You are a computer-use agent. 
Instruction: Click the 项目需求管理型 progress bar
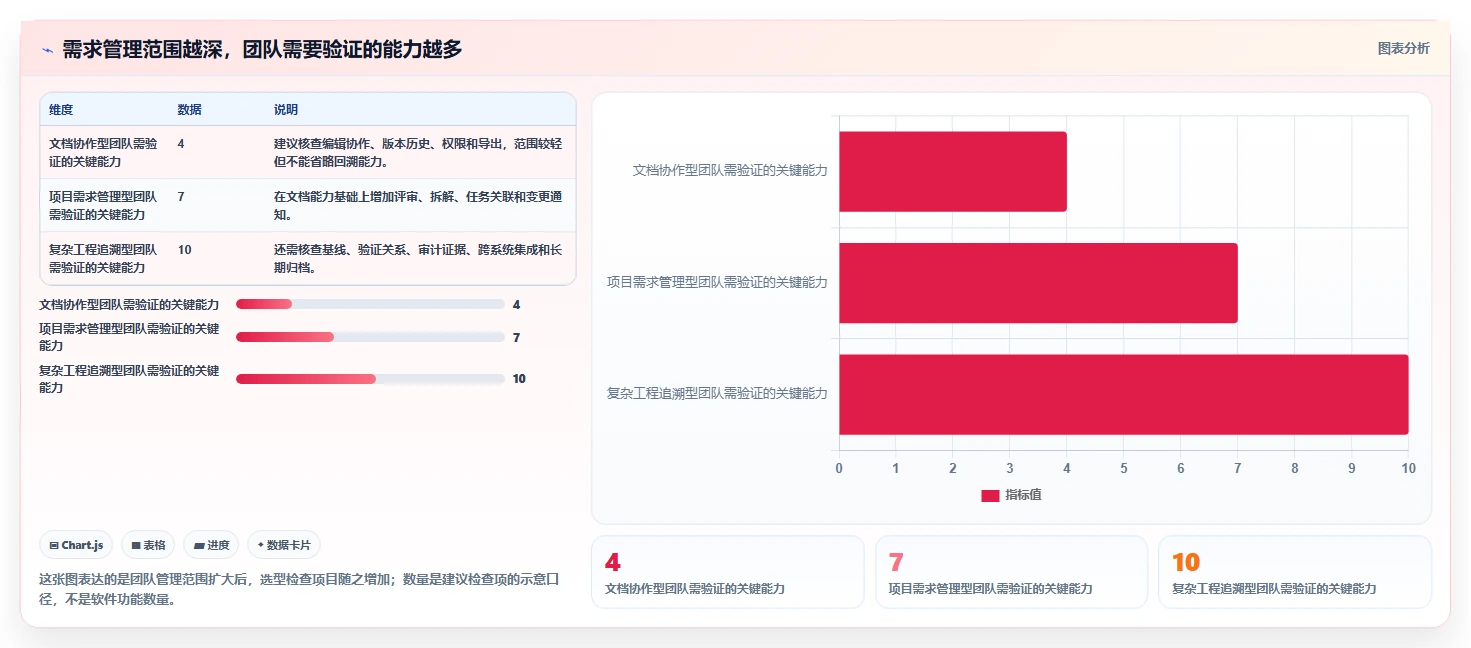click(370, 337)
